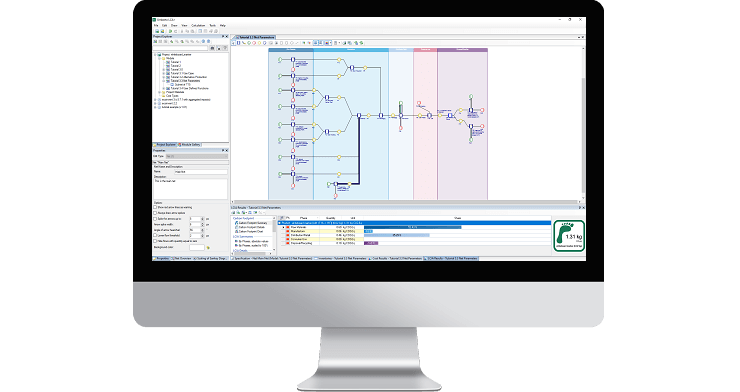Click the Net Name input field

[x=201, y=172]
